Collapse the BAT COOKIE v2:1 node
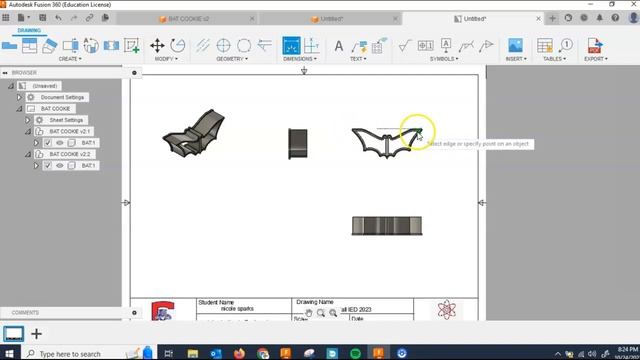Screen dimensions: 640x360 click(28, 132)
